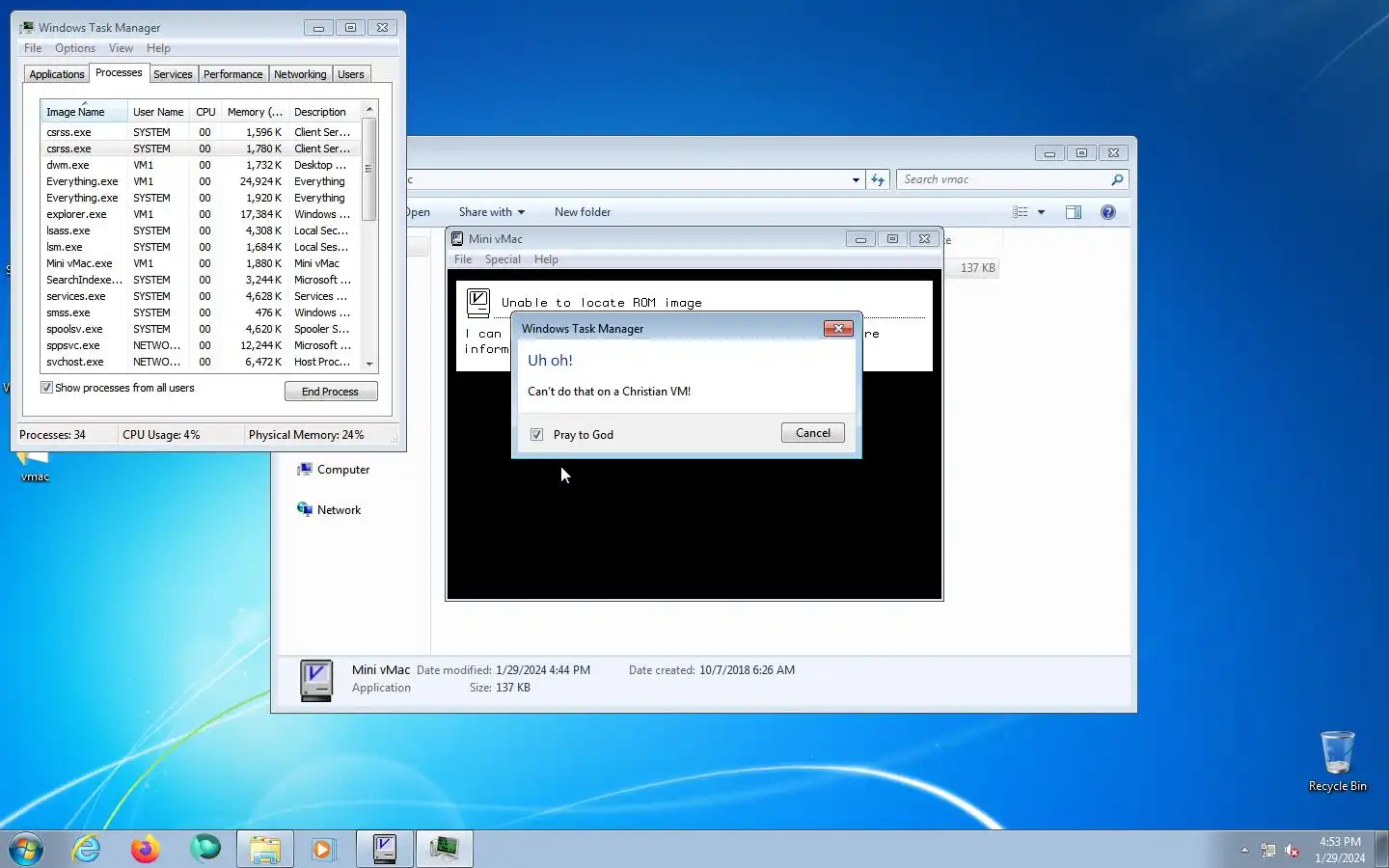
Task: Switch to the Services tab
Action: tap(173, 74)
